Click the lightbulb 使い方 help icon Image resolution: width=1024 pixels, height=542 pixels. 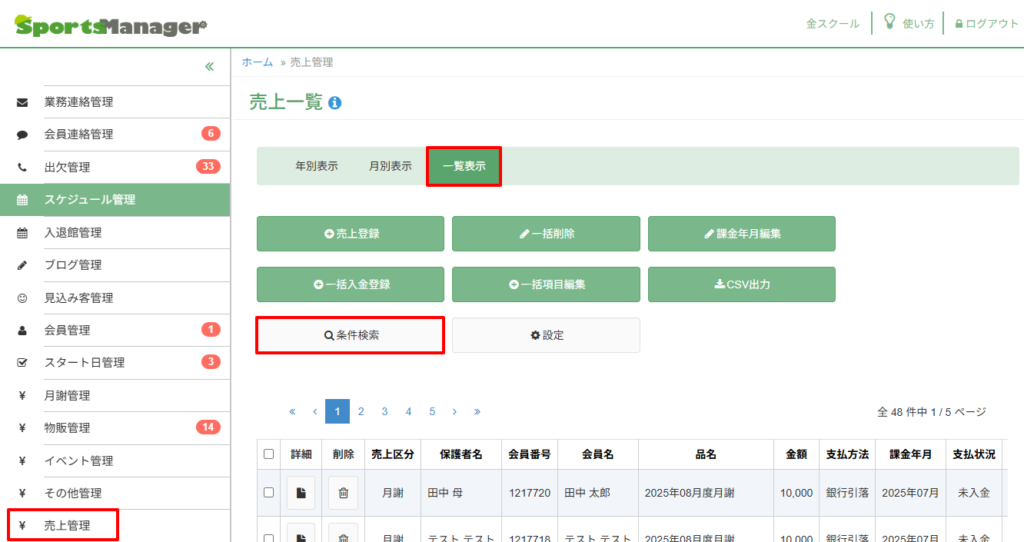[889, 22]
